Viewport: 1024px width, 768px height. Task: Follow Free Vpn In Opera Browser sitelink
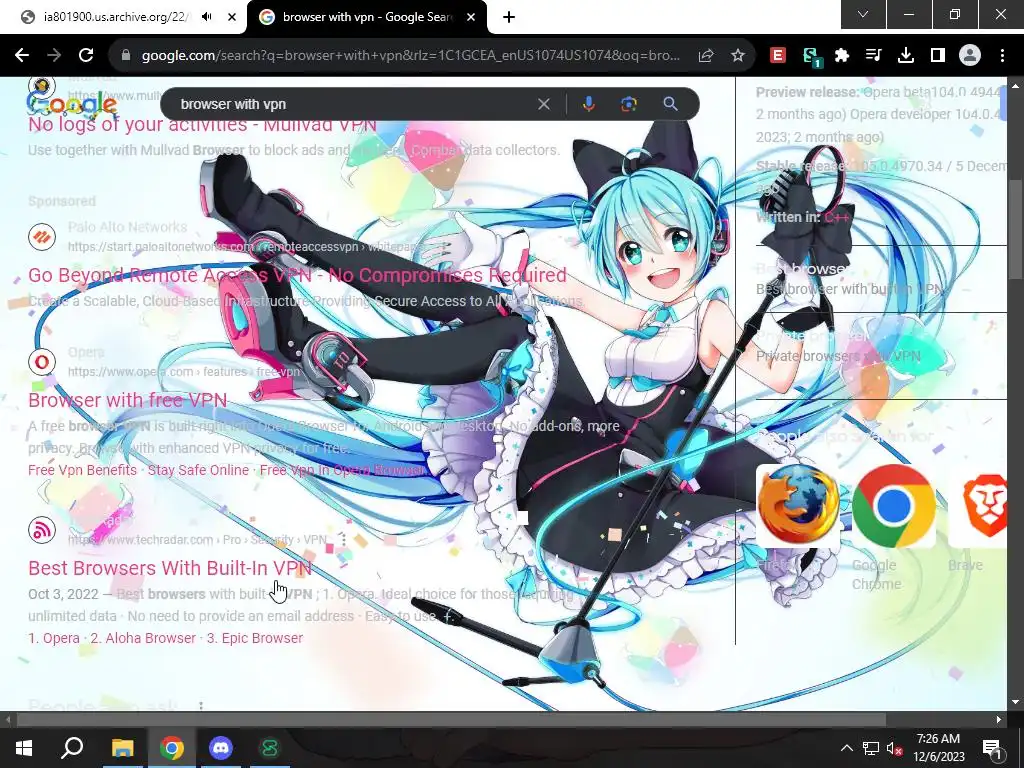(x=342, y=470)
